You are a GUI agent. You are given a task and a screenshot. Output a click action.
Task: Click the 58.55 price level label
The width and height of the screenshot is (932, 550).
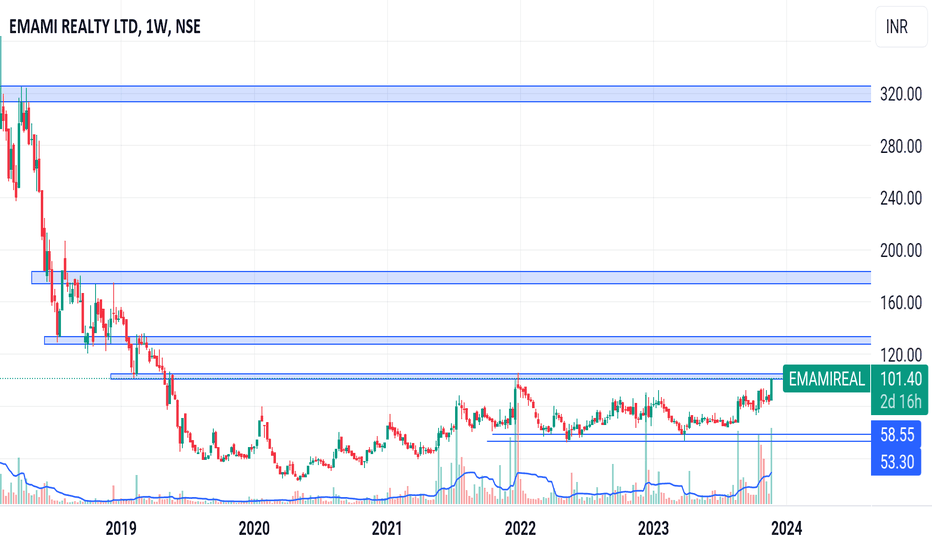[x=896, y=435]
